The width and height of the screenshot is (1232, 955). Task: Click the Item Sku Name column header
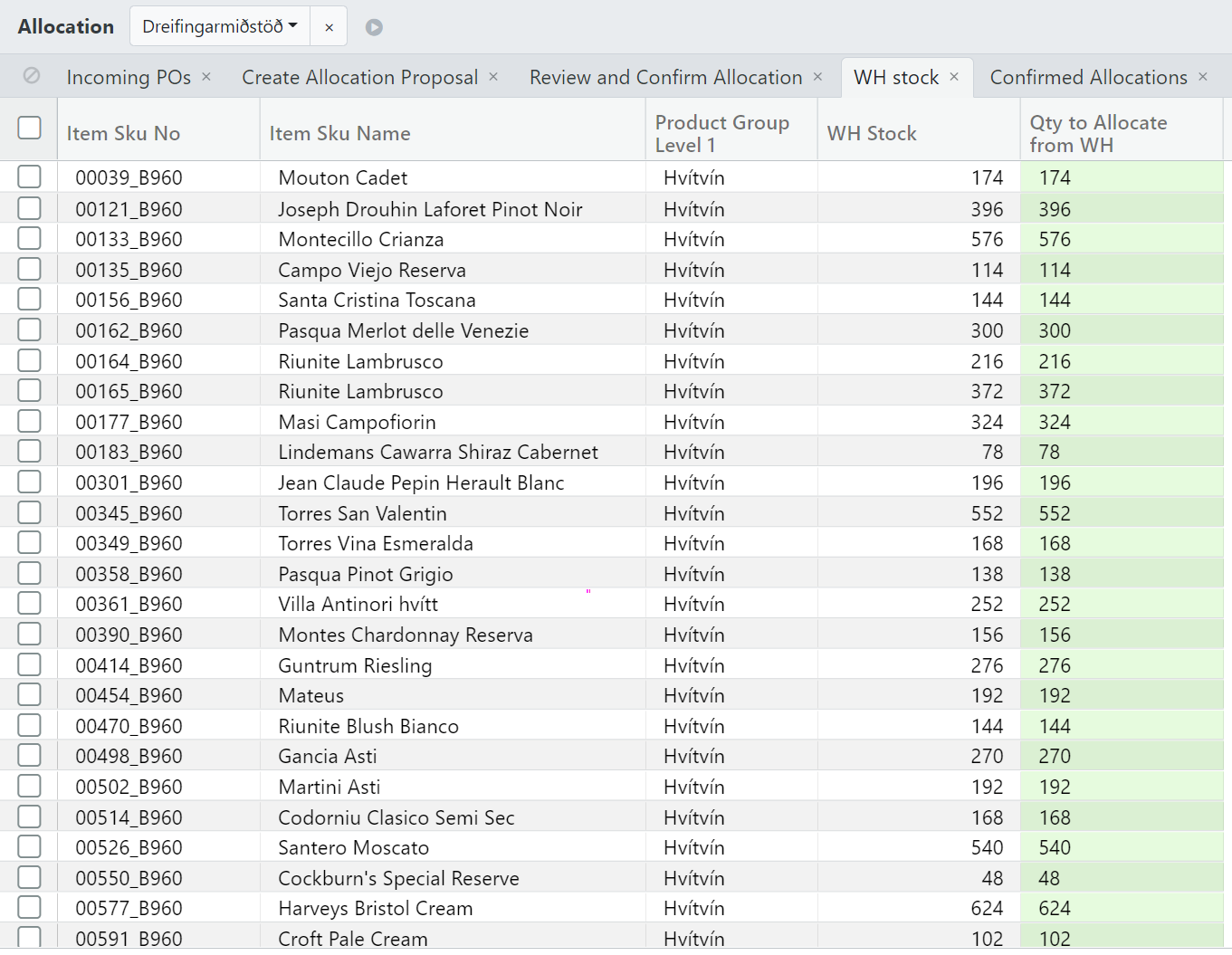point(339,134)
